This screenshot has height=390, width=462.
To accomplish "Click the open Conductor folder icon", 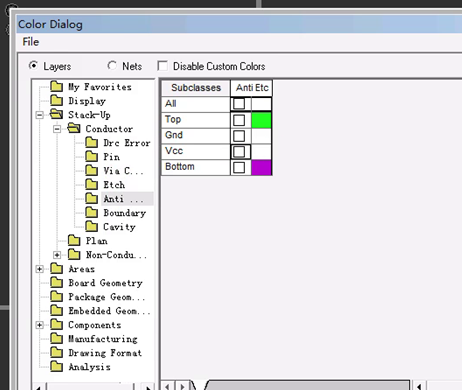I will 74,128.
